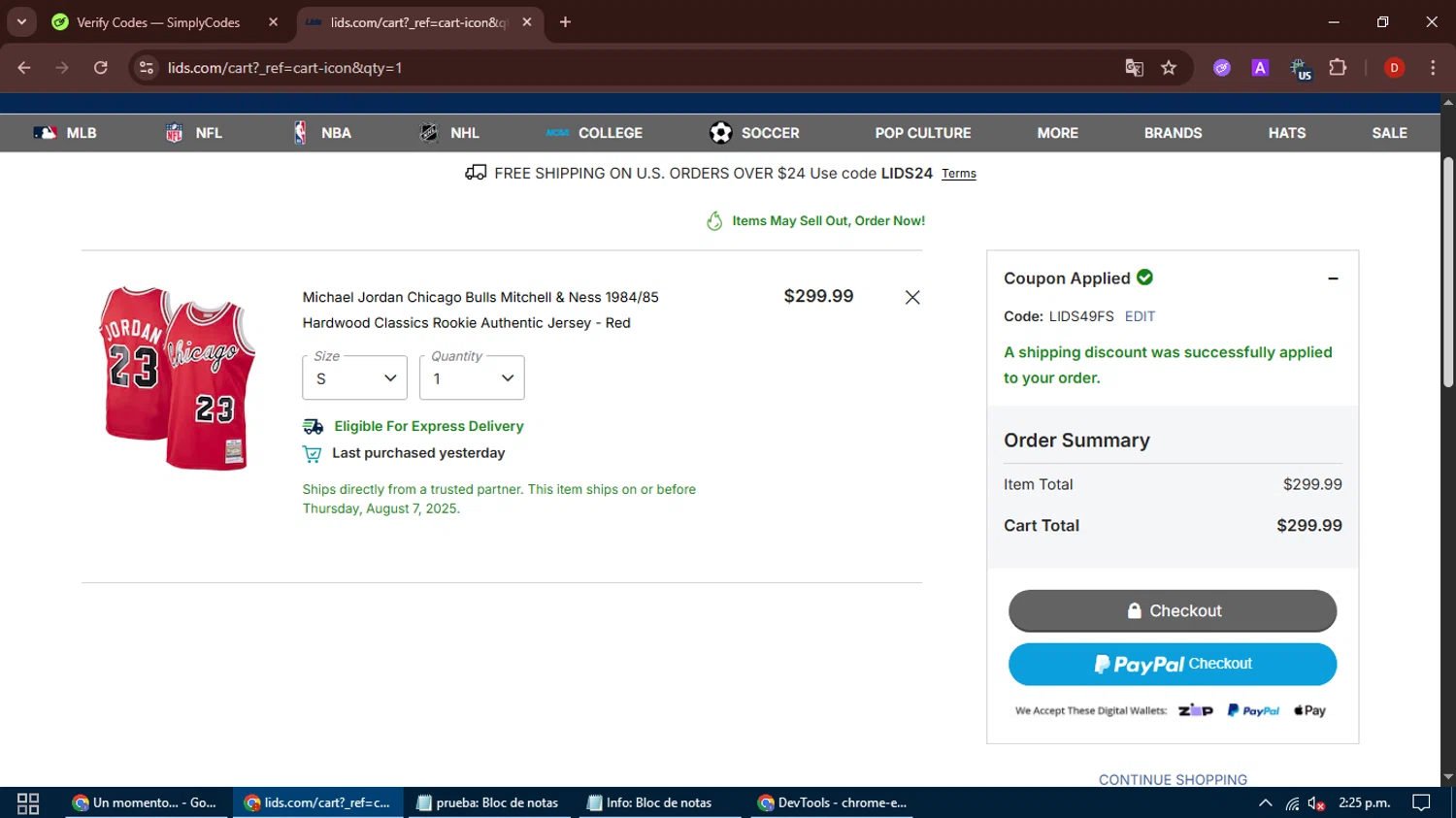Open DevTools chrome window from taskbar

tap(831, 802)
